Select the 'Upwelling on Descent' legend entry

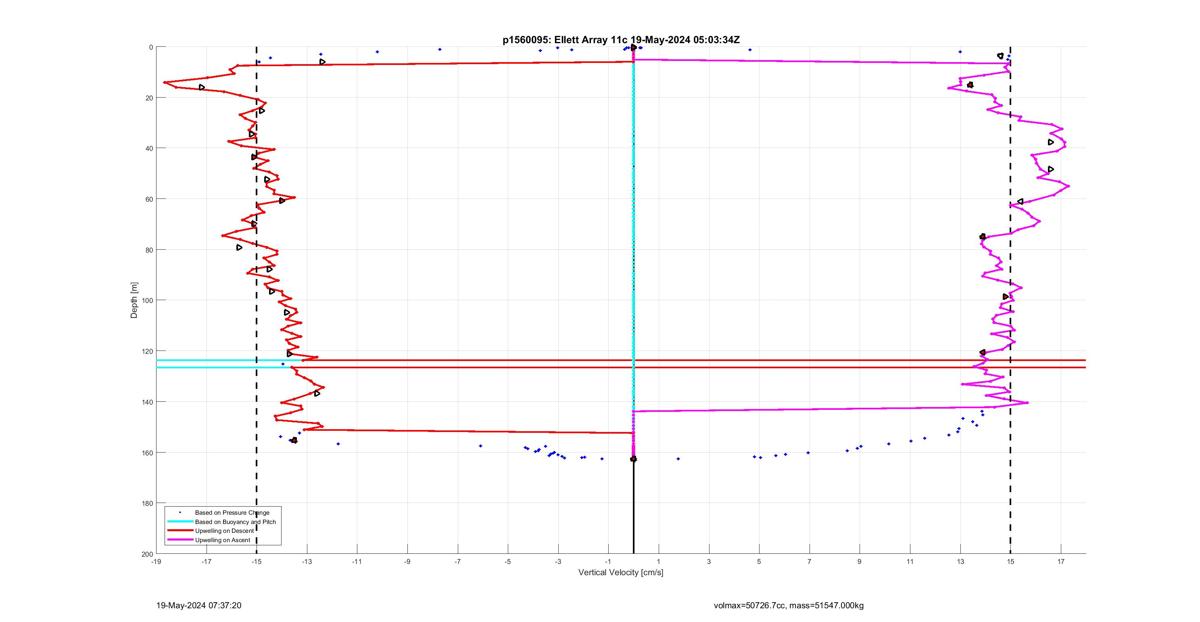(226, 531)
